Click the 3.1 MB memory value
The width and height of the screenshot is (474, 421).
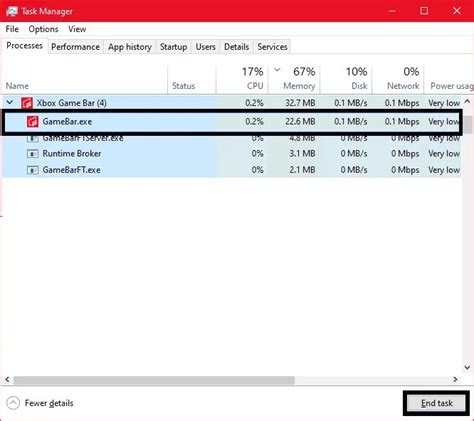click(302, 154)
